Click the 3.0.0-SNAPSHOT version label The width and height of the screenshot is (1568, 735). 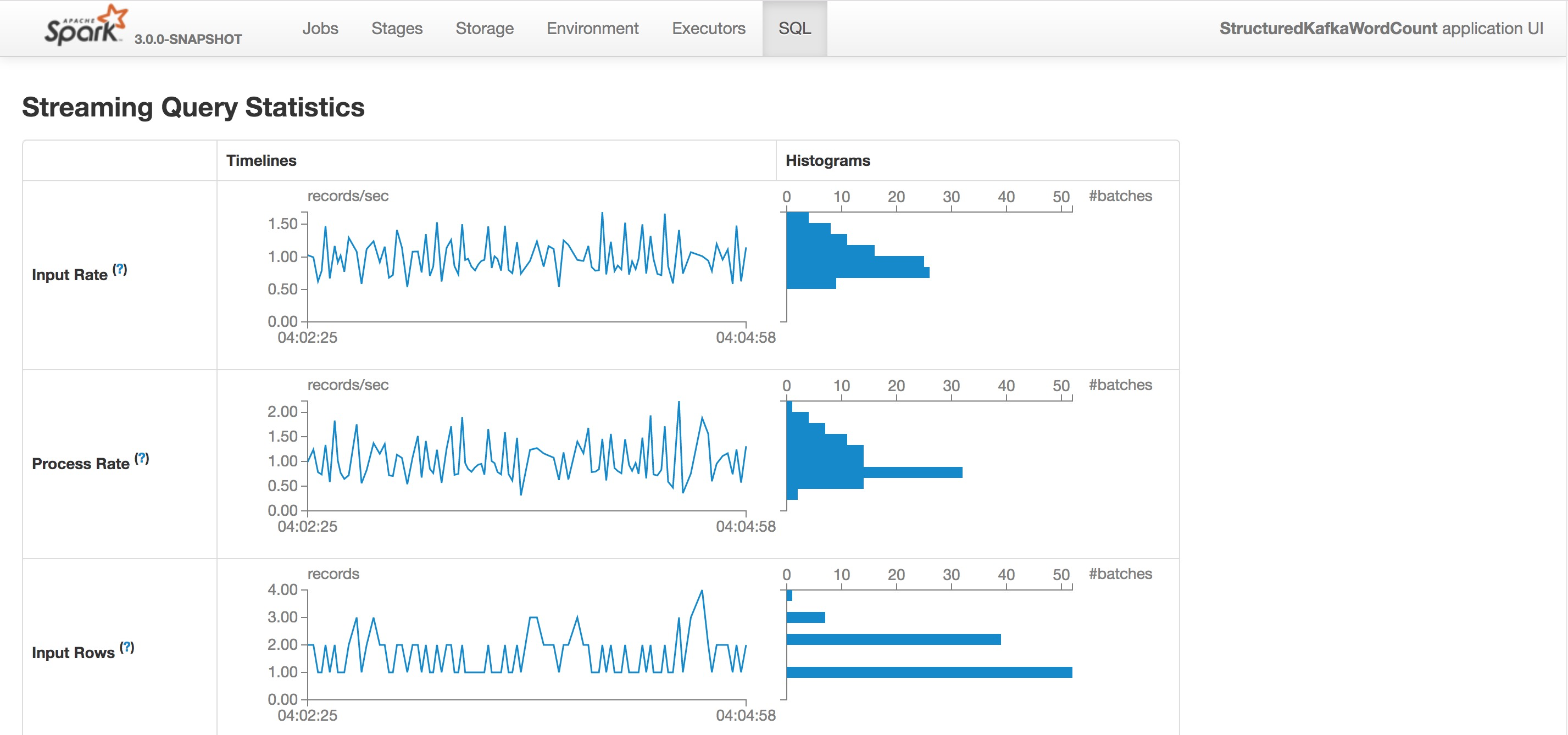[187, 40]
